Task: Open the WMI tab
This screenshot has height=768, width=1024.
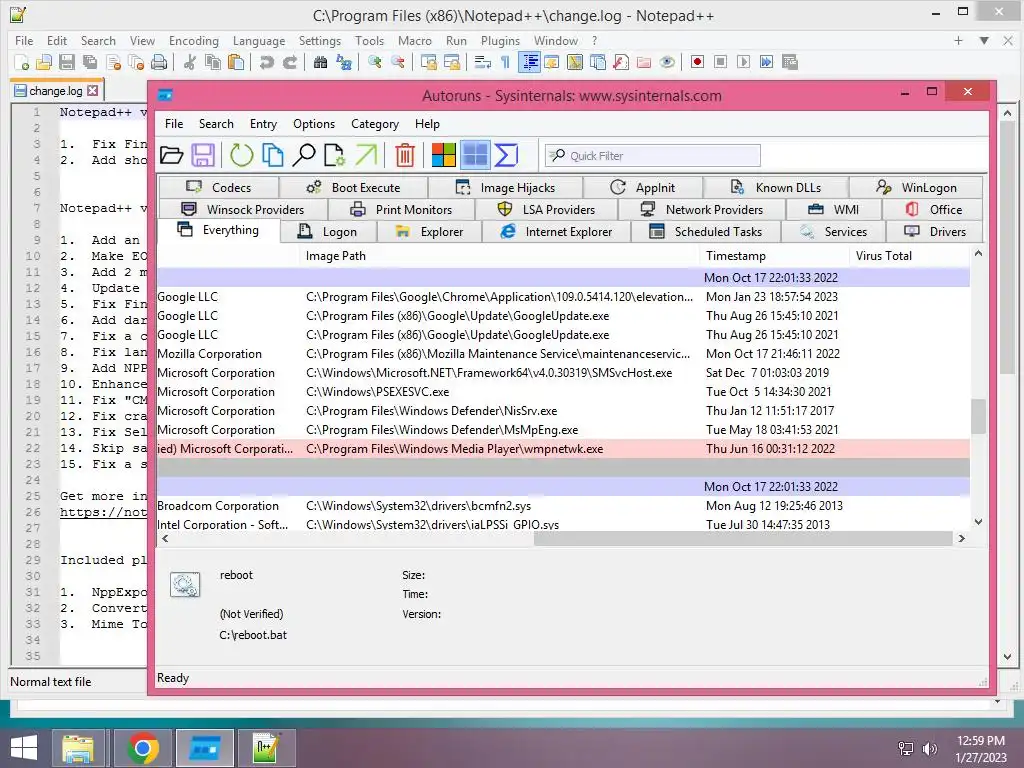Action: point(834,210)
